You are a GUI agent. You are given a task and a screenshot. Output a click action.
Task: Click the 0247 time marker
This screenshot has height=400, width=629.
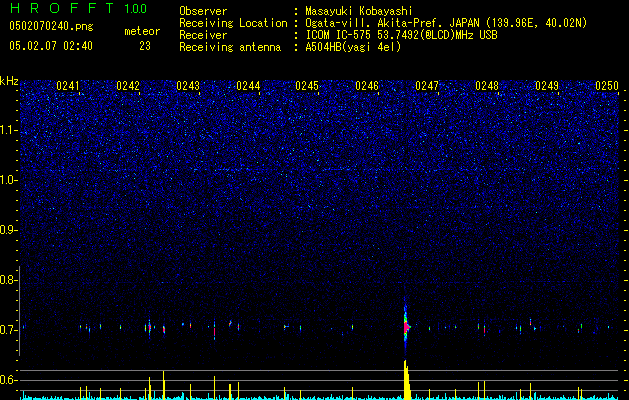pos(427,86)
